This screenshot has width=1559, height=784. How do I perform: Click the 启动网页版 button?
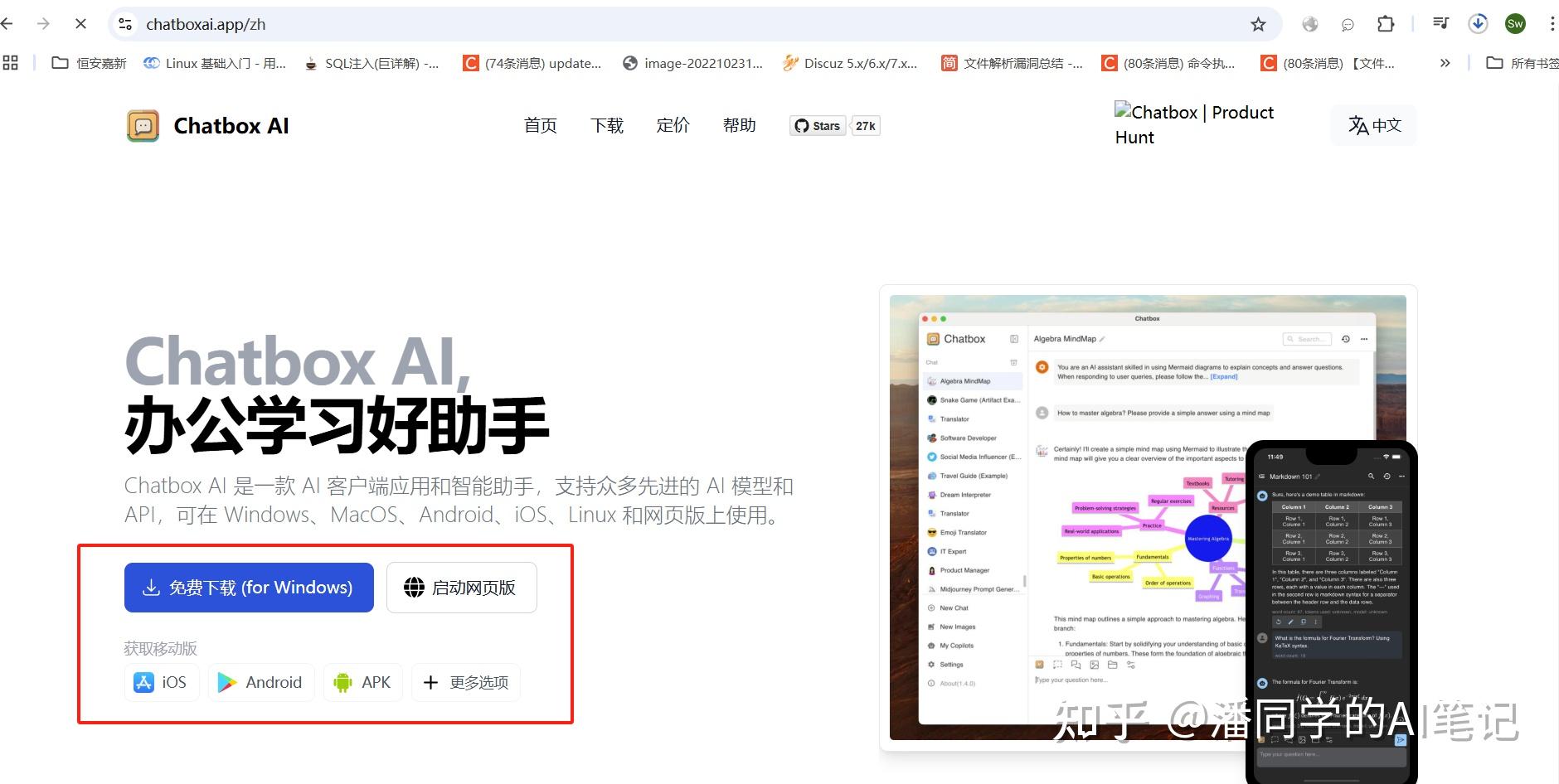coord(462,588)
